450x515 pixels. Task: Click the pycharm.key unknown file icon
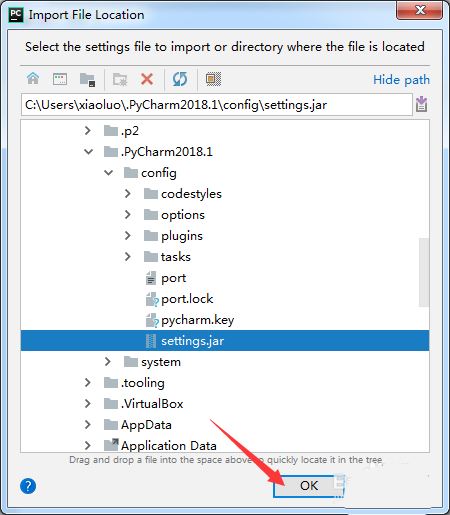click(152, 320)
